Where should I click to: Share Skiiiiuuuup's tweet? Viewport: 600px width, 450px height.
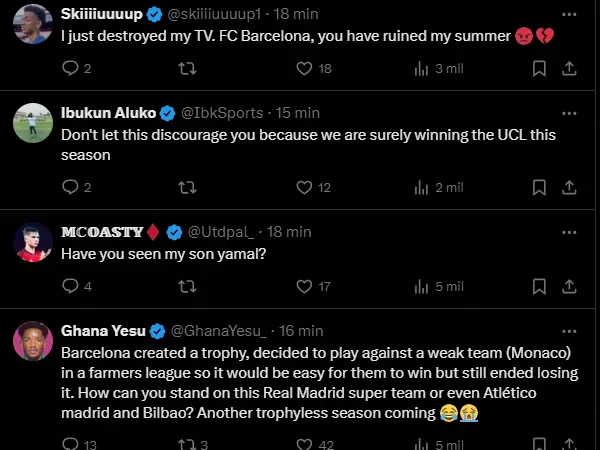click(x=569, y=68)
